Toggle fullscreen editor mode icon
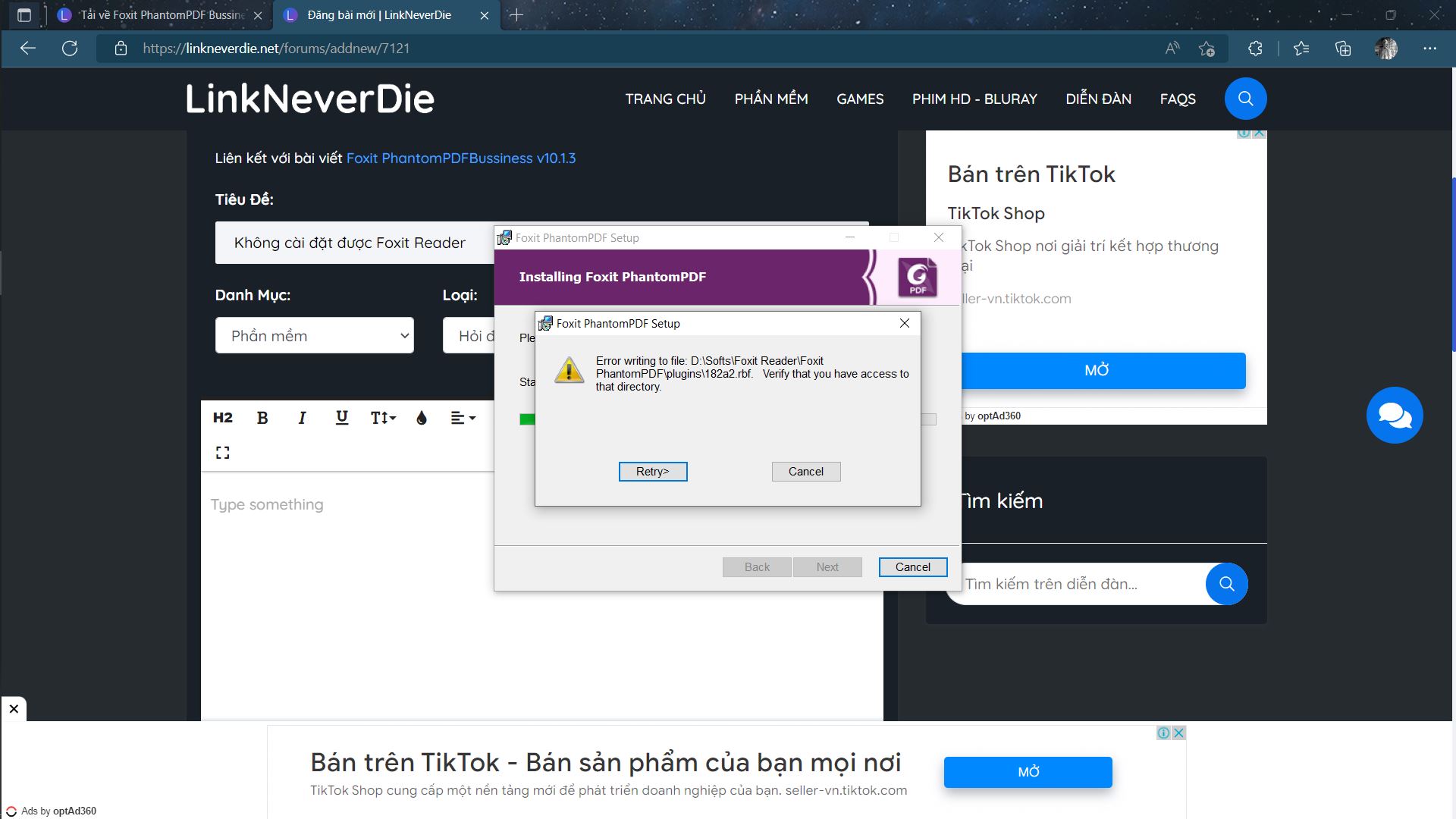1456x819 pixels. point(222,453)
